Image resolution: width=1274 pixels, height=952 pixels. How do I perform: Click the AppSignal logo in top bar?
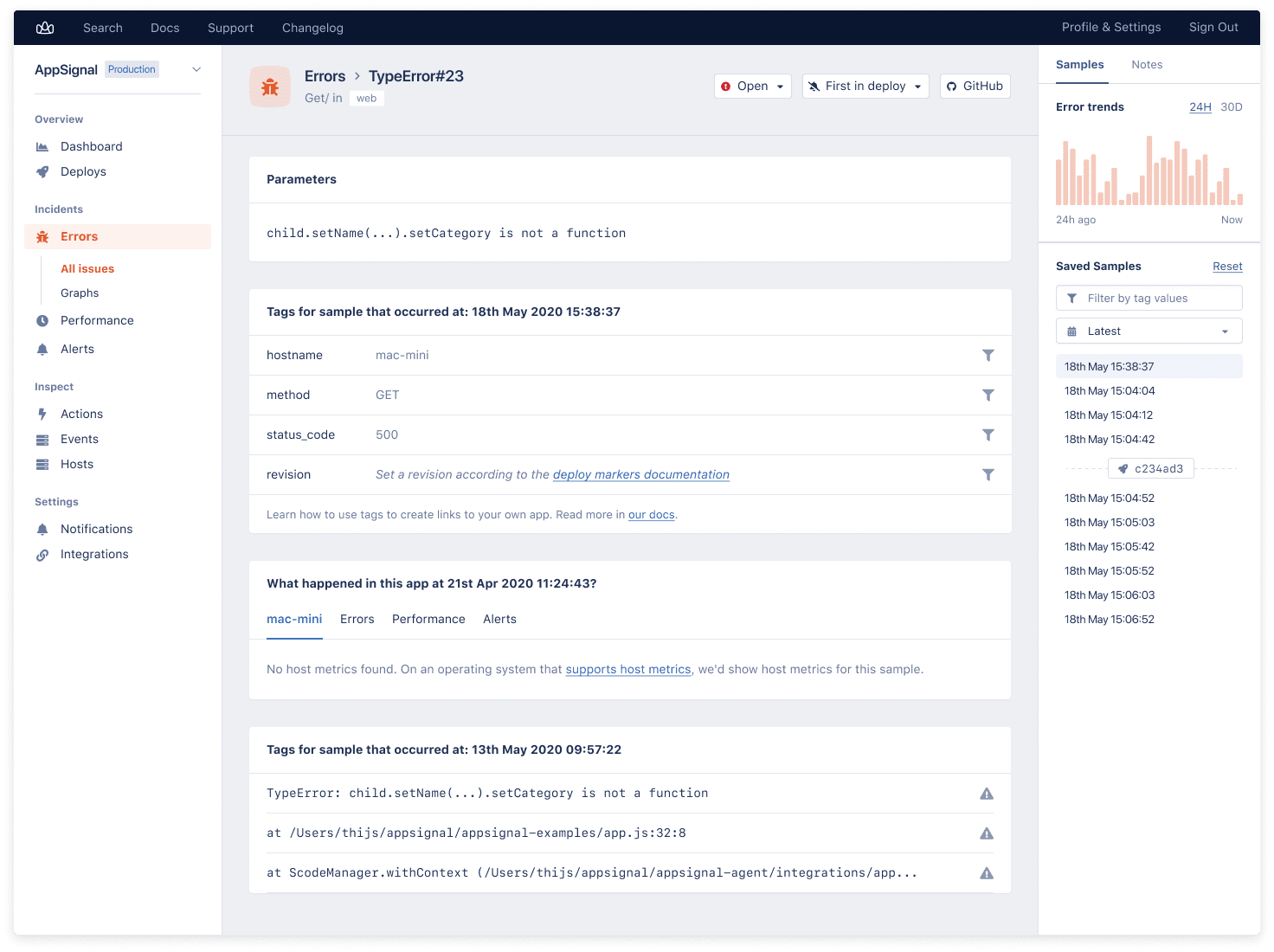click(45, 28)
